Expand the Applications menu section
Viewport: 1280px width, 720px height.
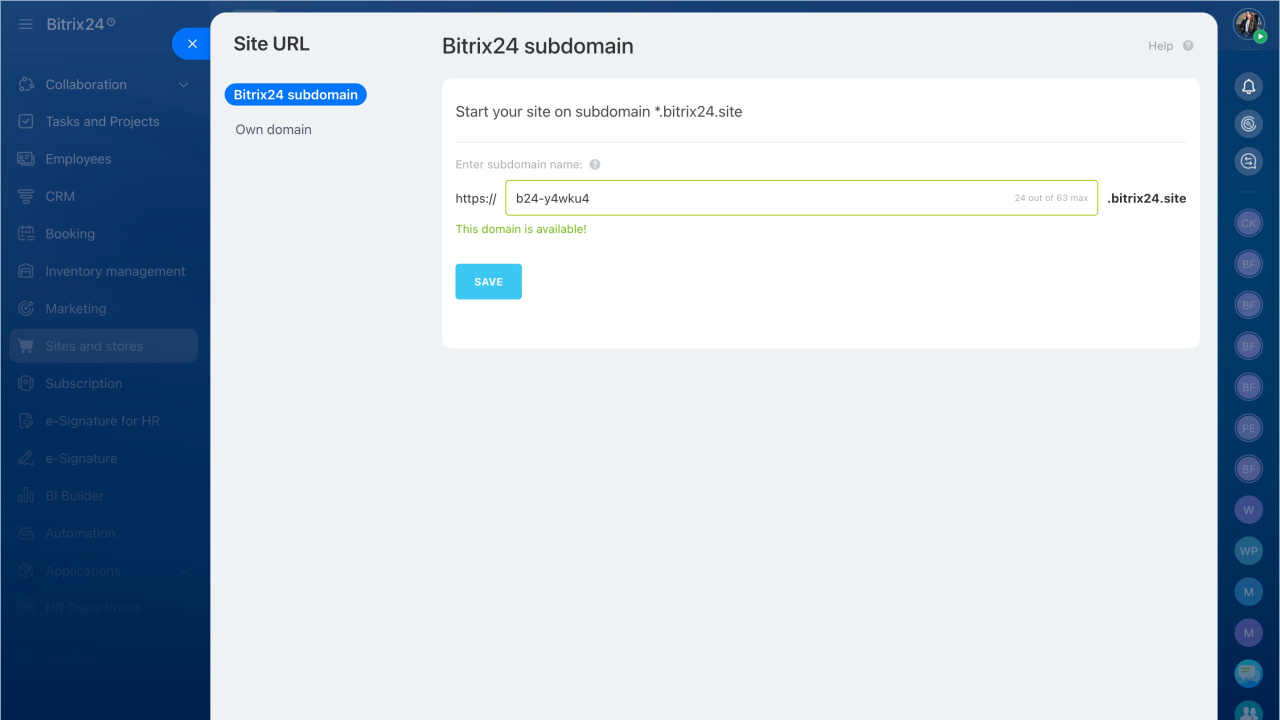pyautogui.click(x=183, y=571)
